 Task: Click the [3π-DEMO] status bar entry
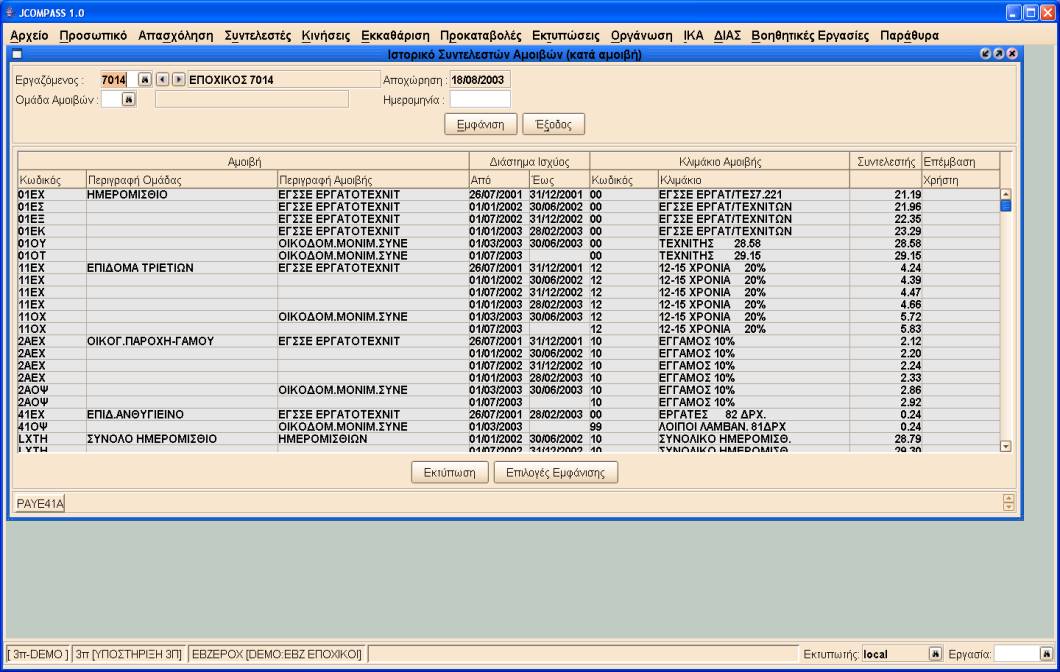point(38,654)
